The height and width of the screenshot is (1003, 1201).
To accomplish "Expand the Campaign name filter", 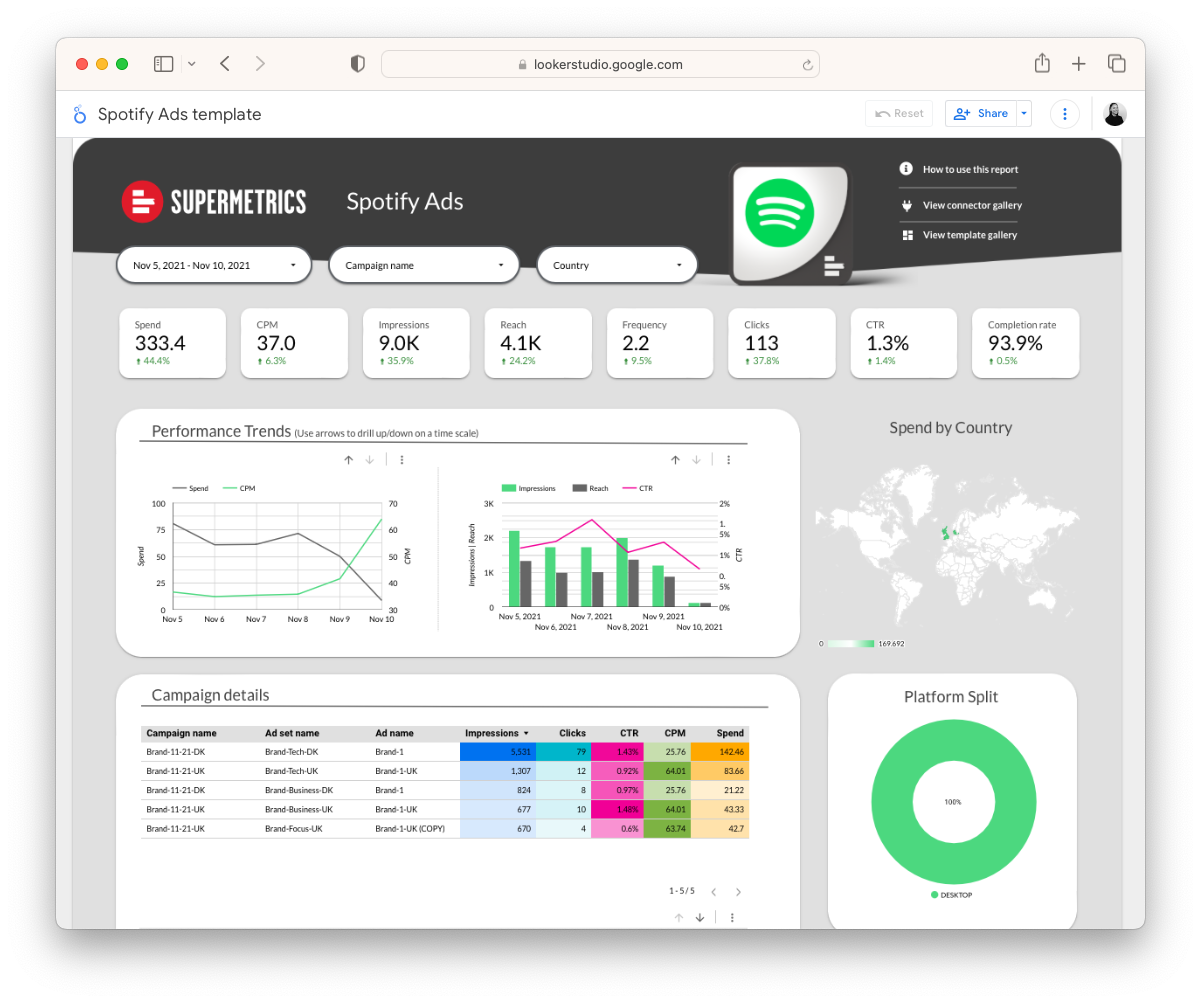I will tap(424, 266).
